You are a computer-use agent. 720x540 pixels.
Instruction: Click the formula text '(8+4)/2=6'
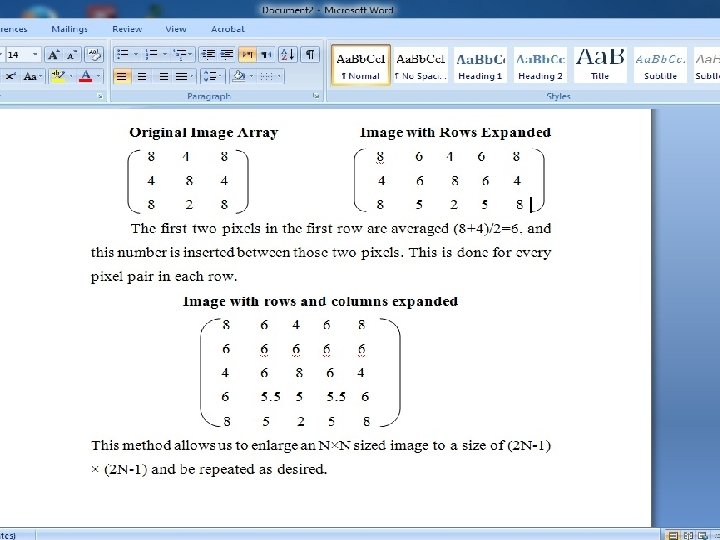[487, 229]
